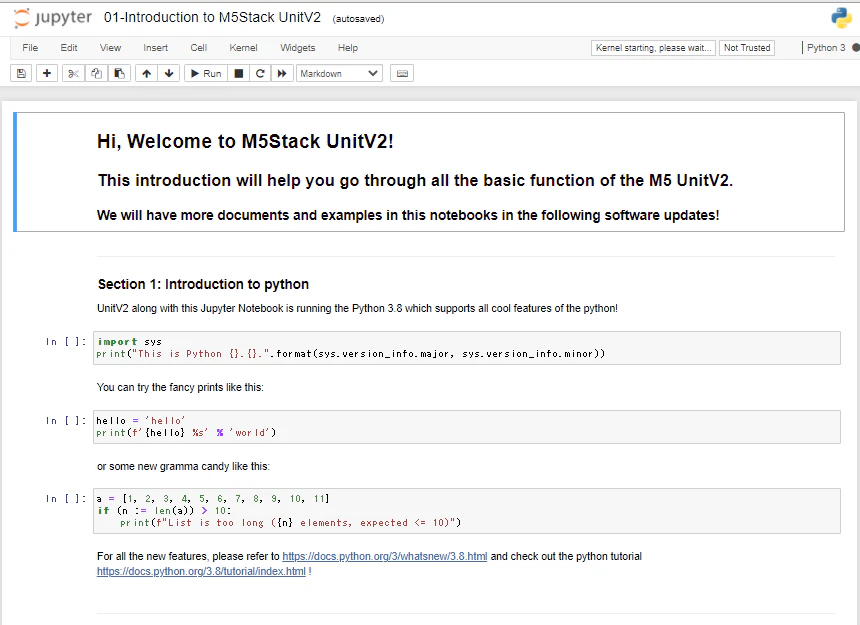
Task: Click the Jupyter logo
Action: pos(53,18)
